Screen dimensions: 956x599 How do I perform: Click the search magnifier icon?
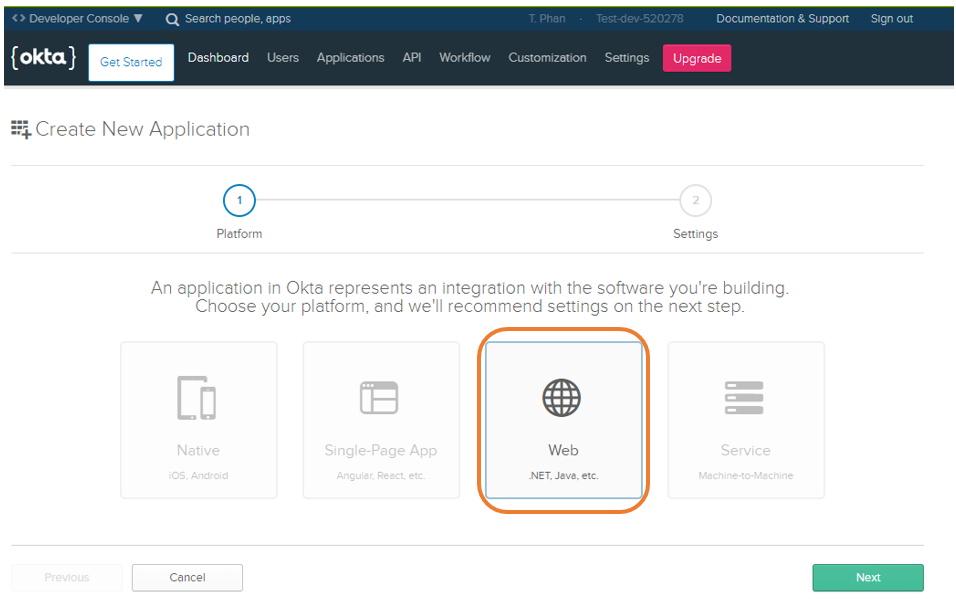pos(172,20)
